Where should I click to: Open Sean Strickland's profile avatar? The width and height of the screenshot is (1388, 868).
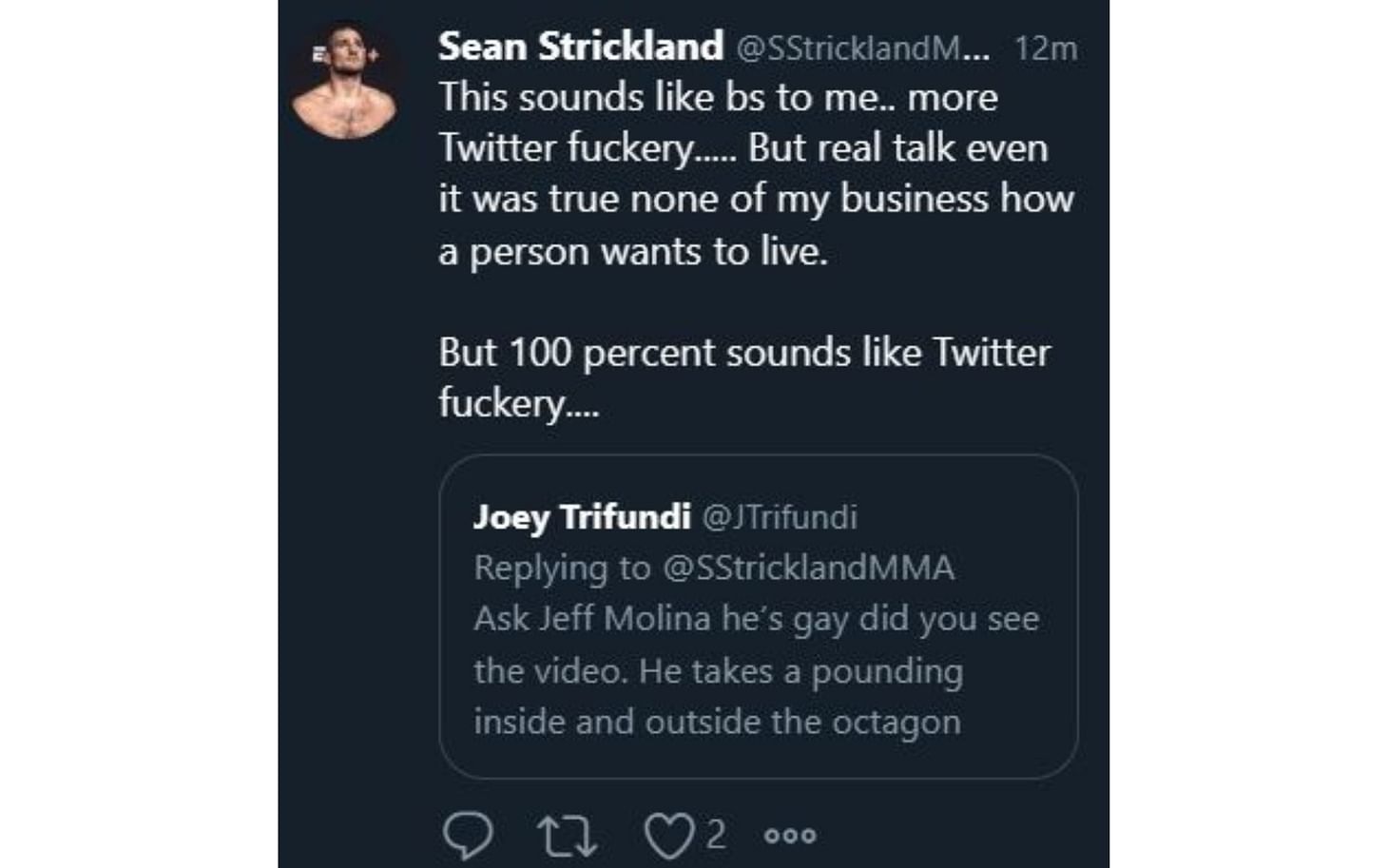[344, 84]
